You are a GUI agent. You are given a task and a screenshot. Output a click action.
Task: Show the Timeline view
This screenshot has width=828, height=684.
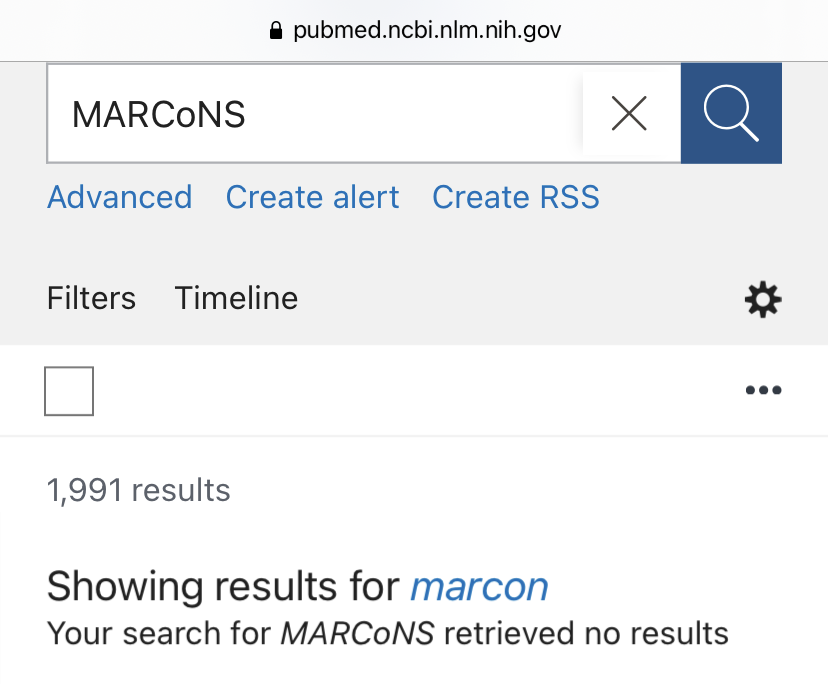[x=236, y=298]
